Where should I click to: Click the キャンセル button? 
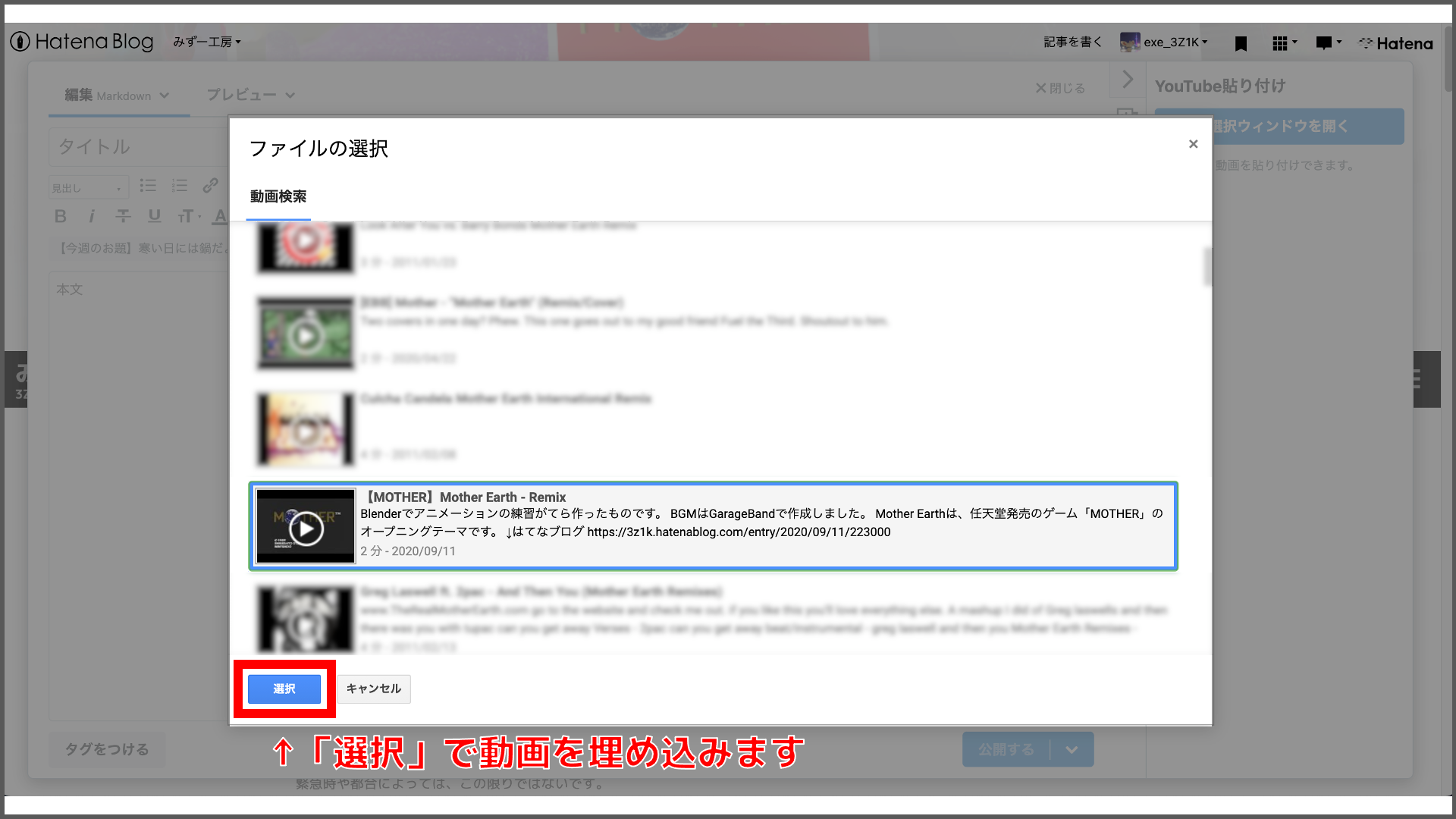tap(373, 689)
